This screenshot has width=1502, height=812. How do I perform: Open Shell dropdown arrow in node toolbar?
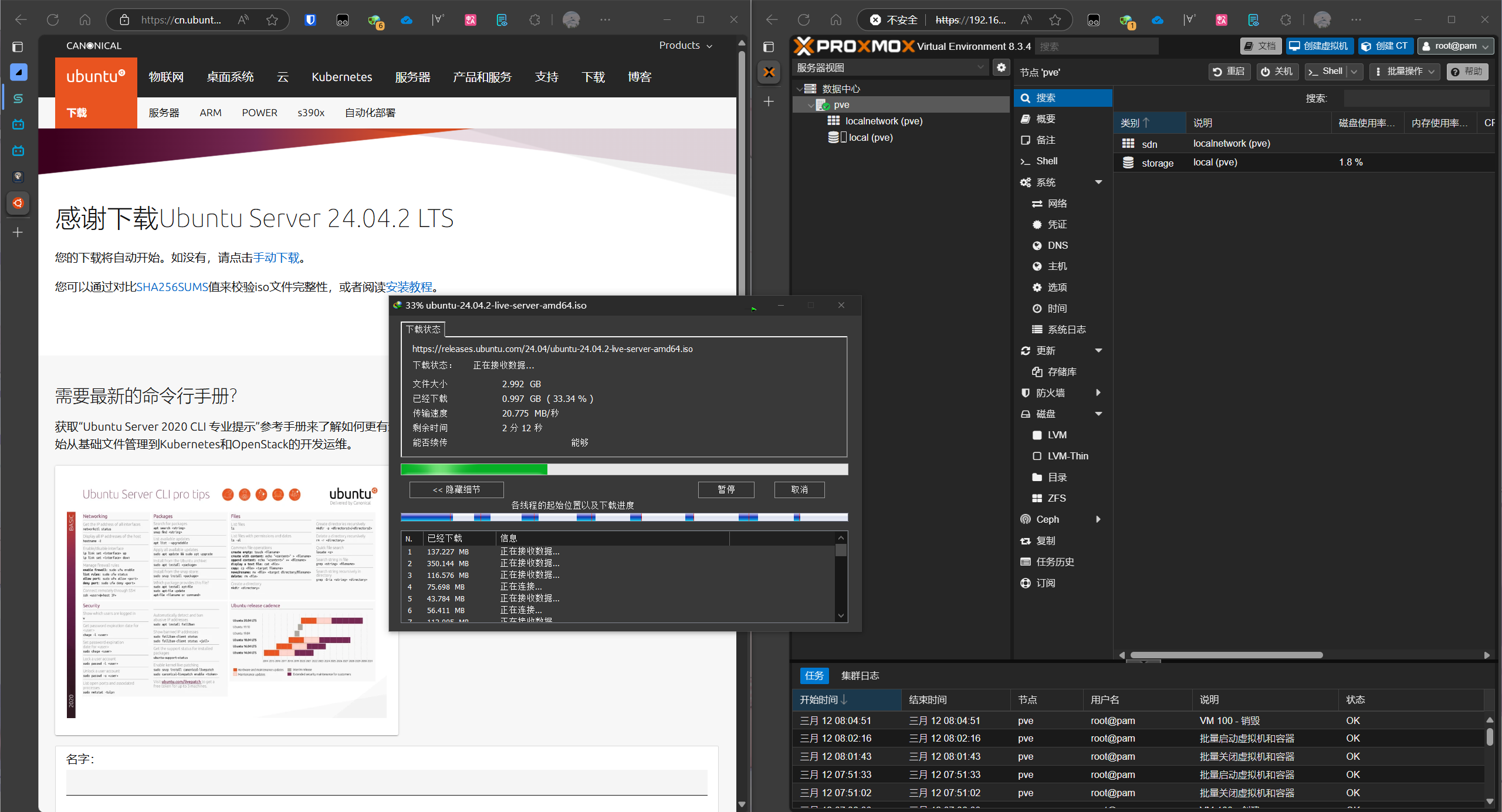click(x=1354, y=72)
